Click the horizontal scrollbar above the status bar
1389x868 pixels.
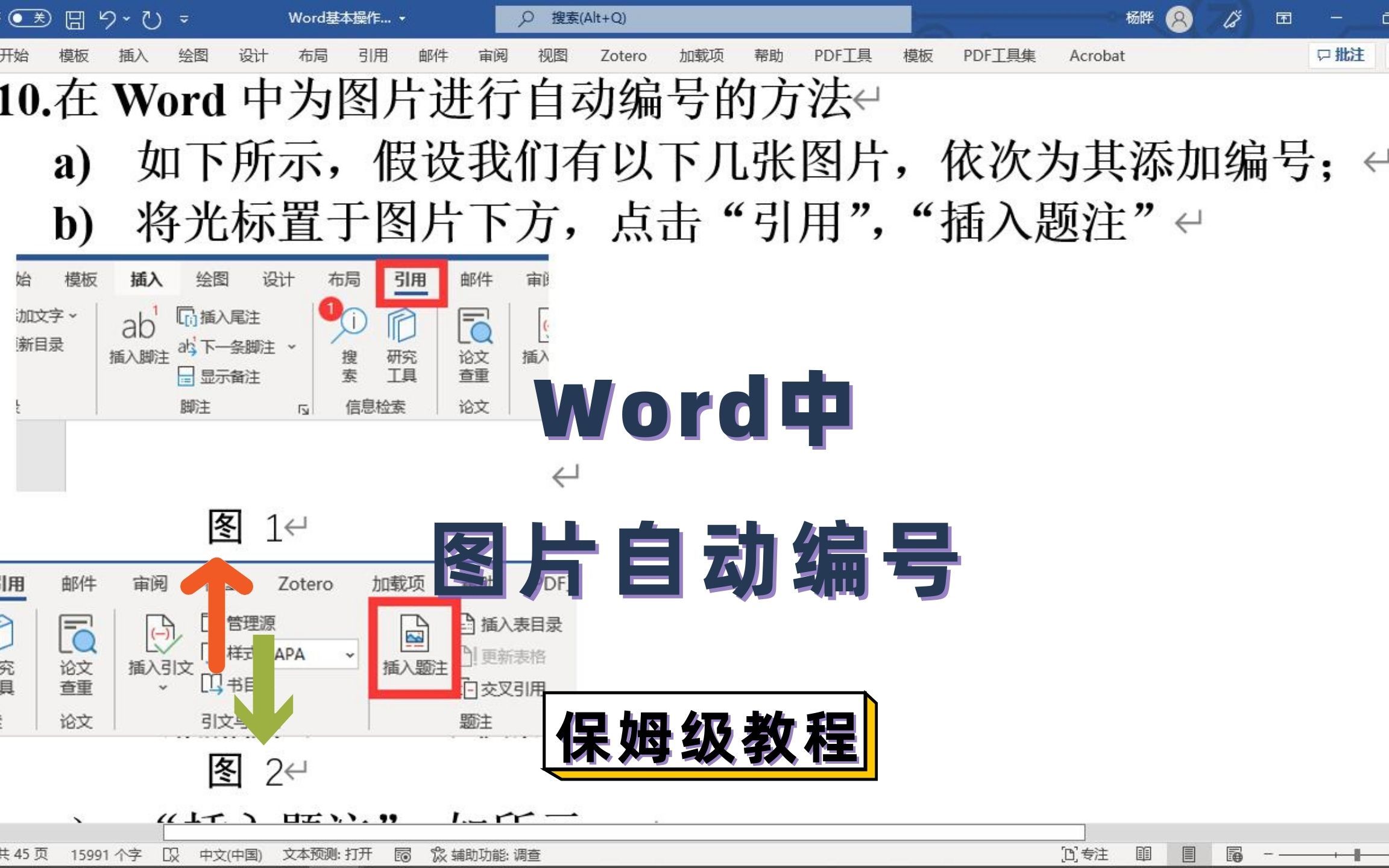624,832
